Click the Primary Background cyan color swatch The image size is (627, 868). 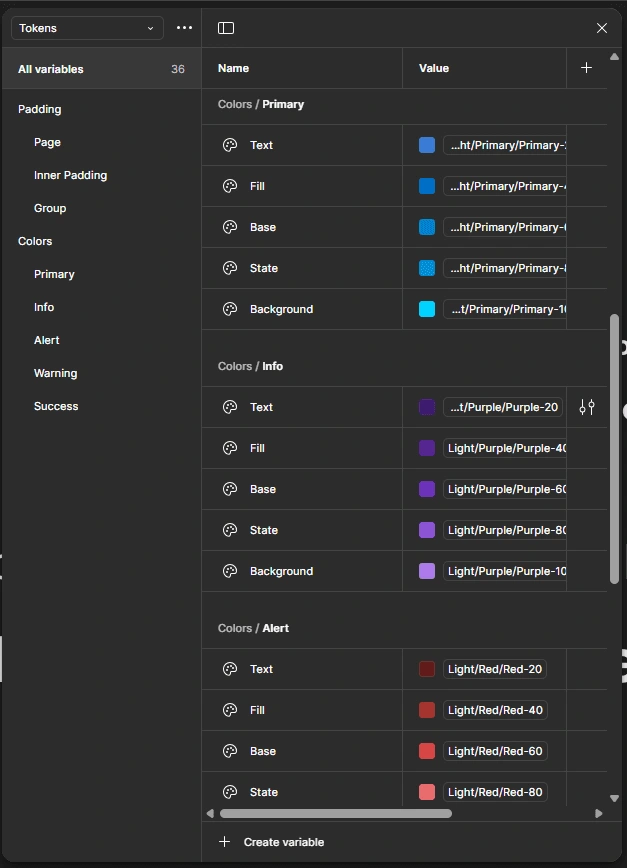pyautogui.click(x=427, y=309)
